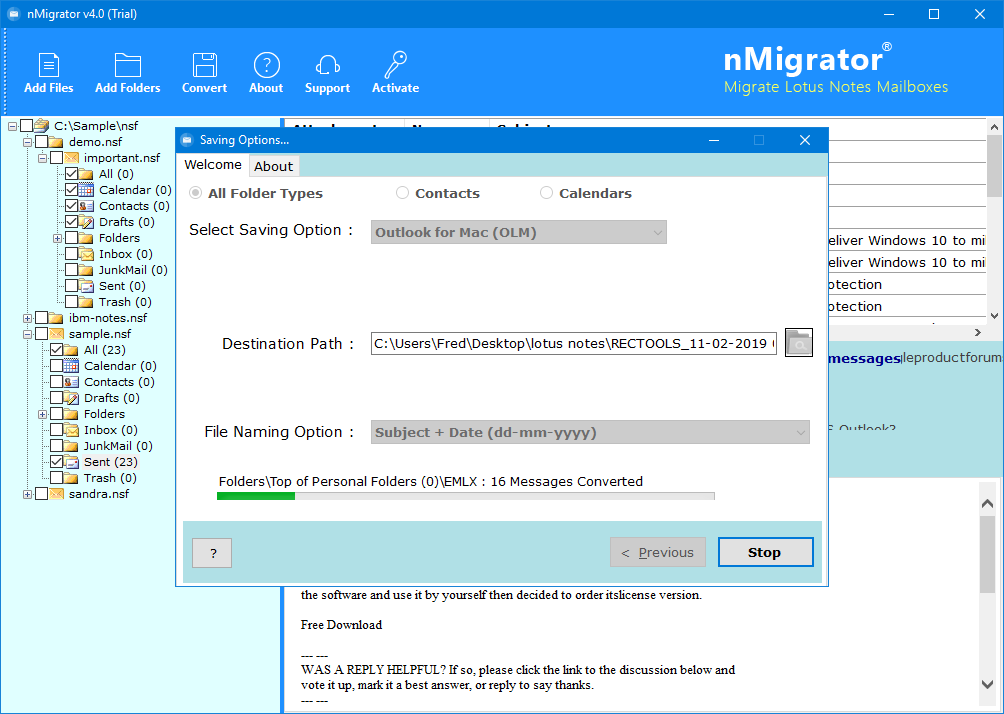The image size is (1004, 714).
Task: Click the Stop button
Action: [x=765, y=552]
